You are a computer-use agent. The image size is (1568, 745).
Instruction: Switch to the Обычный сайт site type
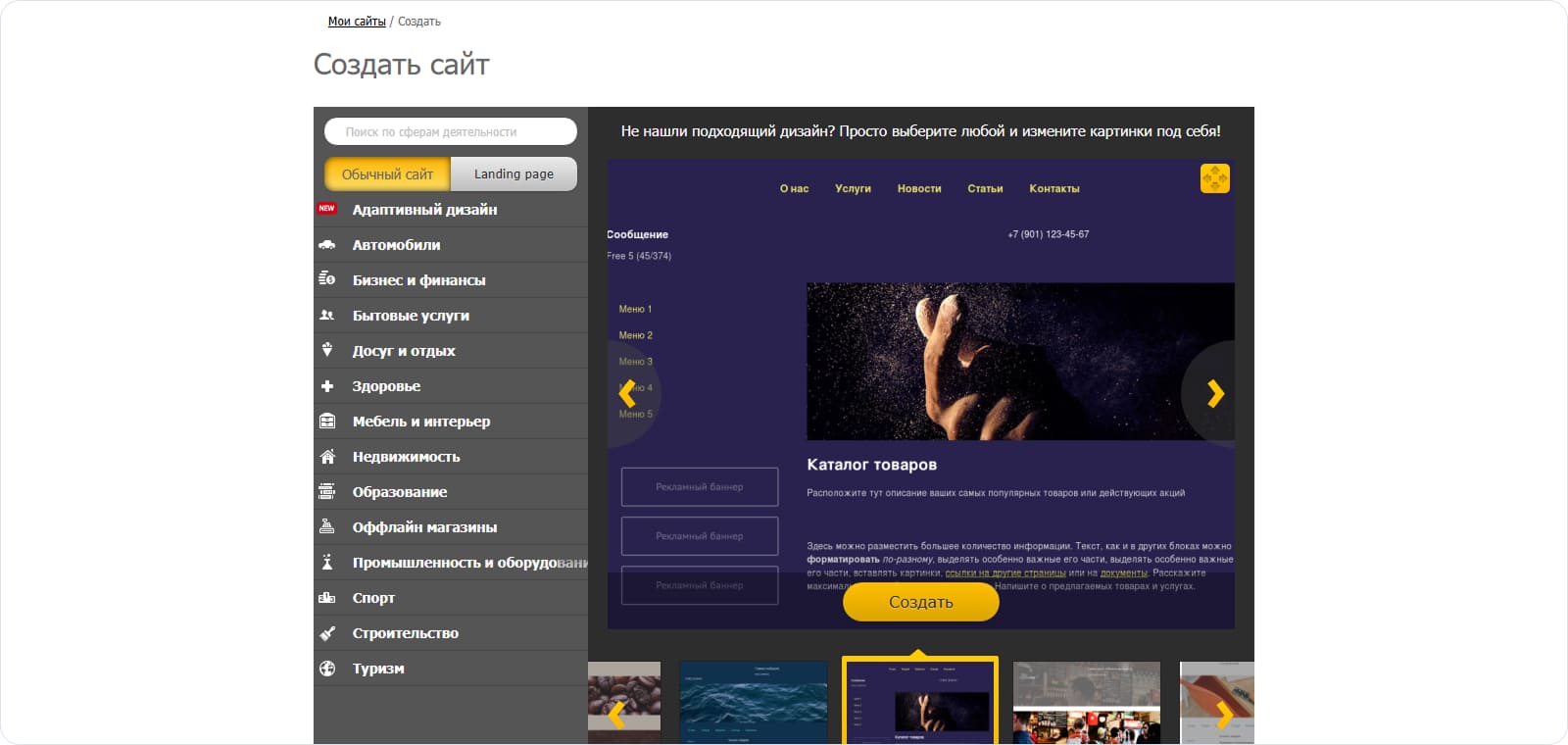387,174
